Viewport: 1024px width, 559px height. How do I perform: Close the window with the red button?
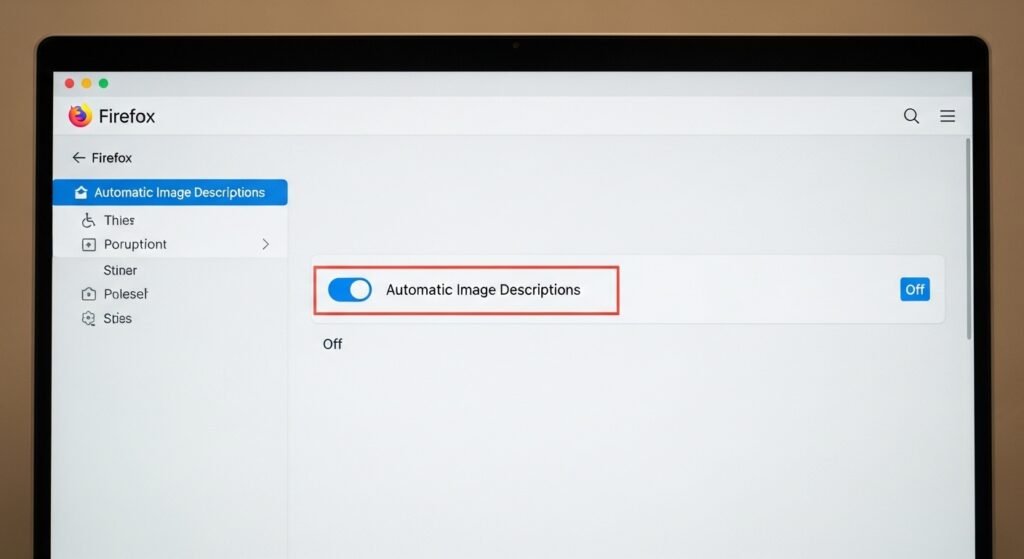click(70, 83)
